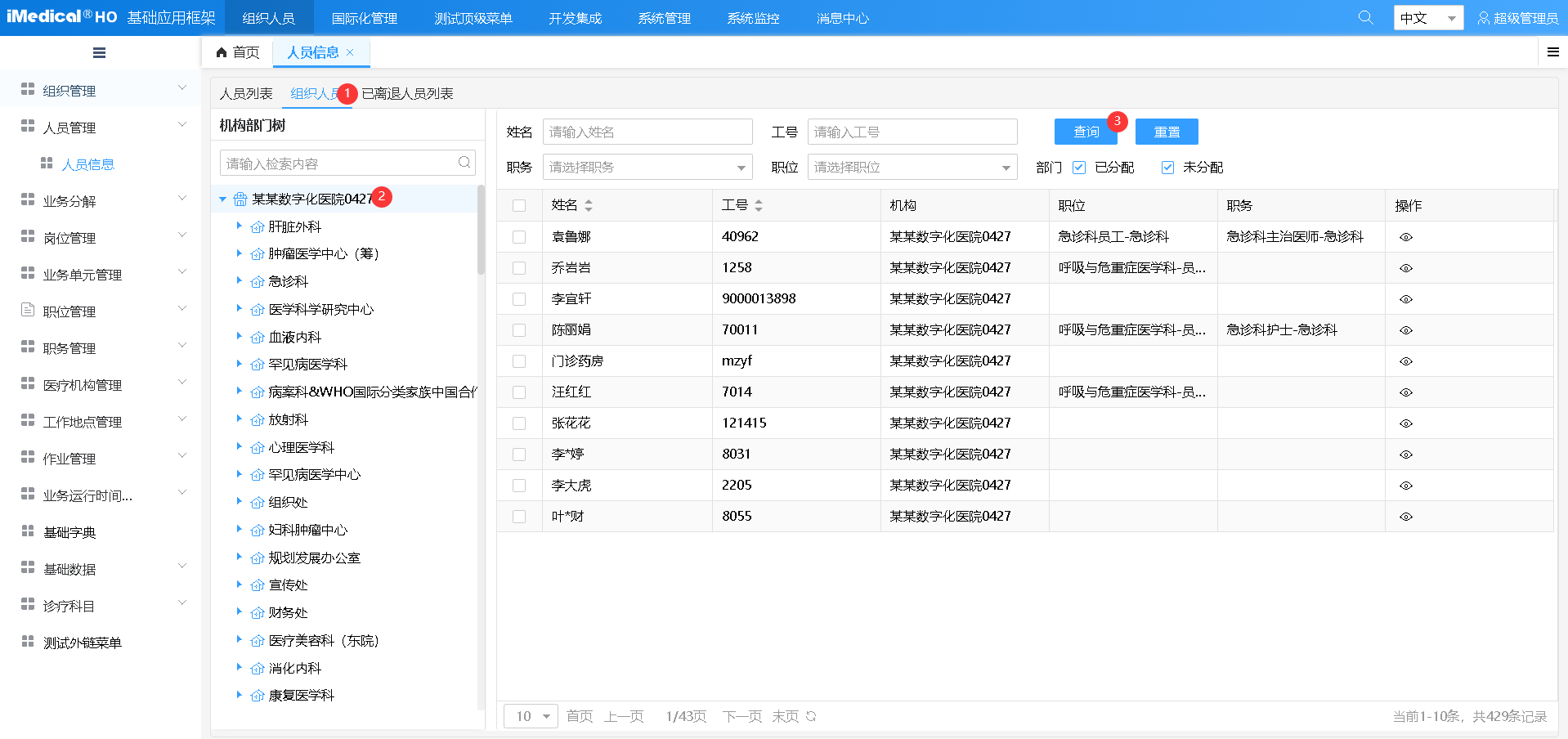Click the refresh icon in the pagination bar
This screenshot has height=739, width=1568.
(811, 716)
